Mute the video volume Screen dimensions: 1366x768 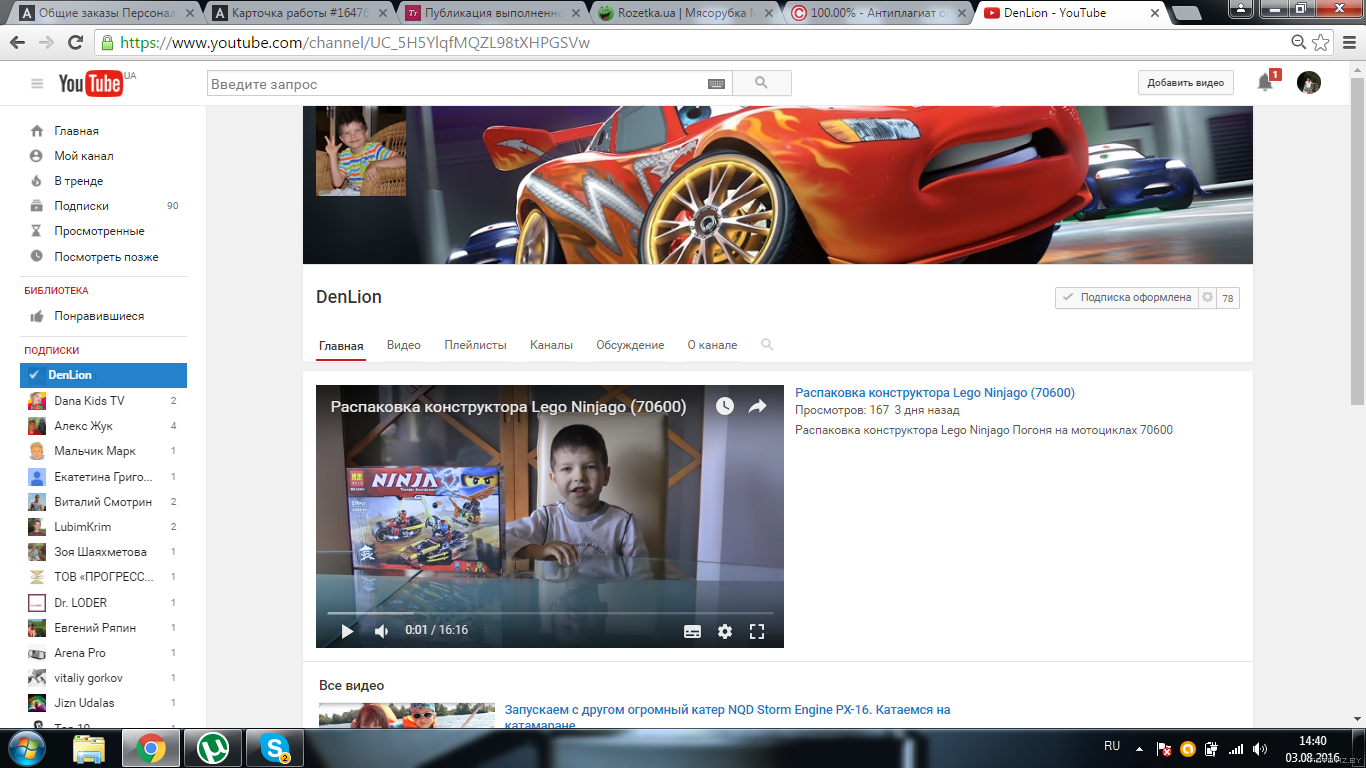381,631
